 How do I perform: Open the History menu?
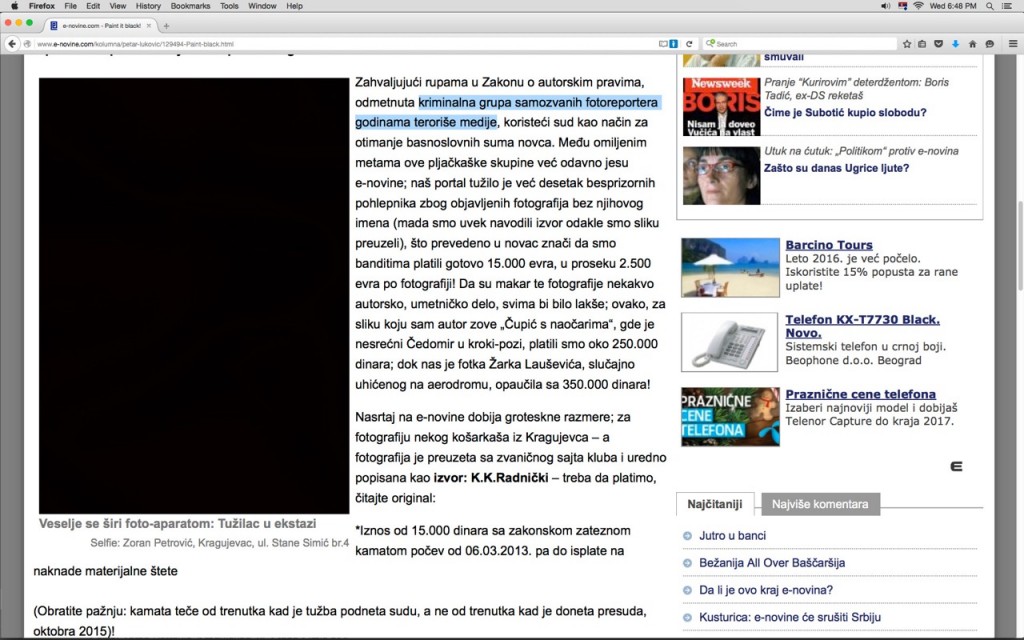pos(148,6)
